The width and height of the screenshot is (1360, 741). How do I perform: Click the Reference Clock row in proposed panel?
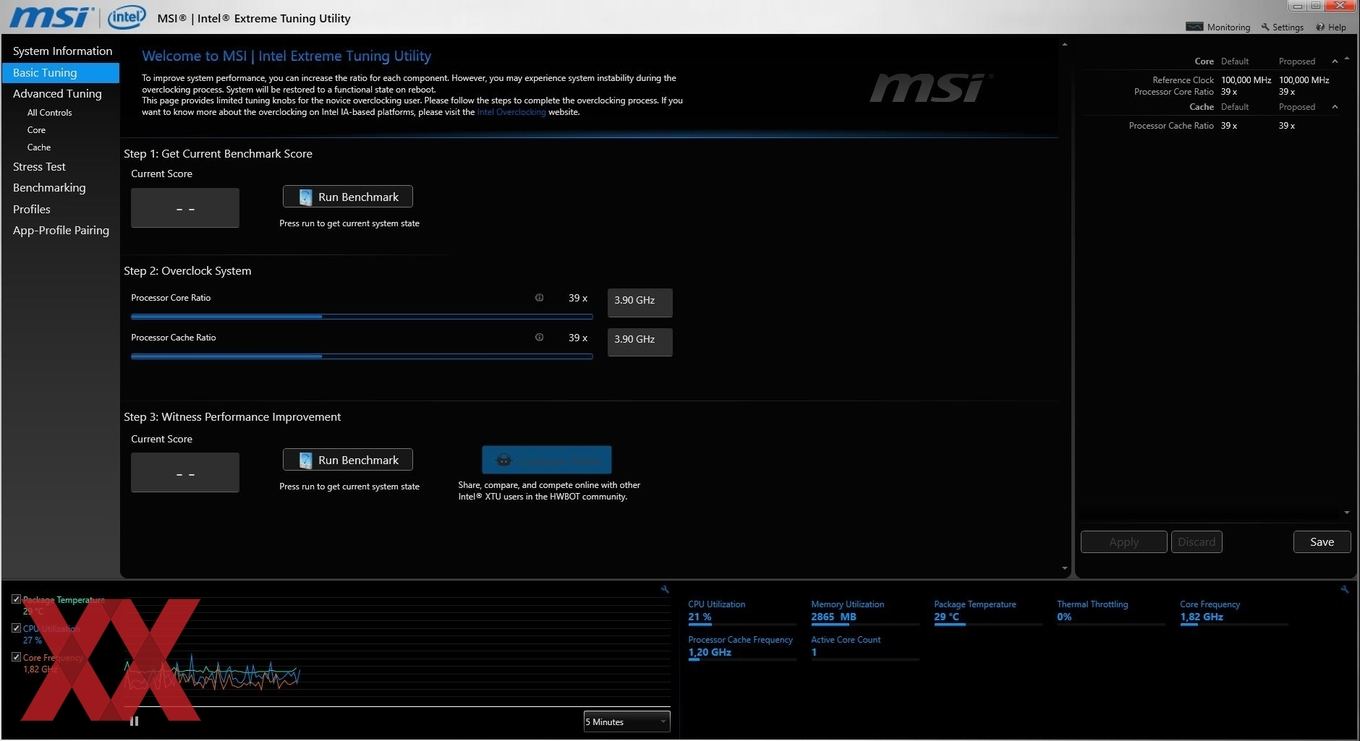[1240, 80]
